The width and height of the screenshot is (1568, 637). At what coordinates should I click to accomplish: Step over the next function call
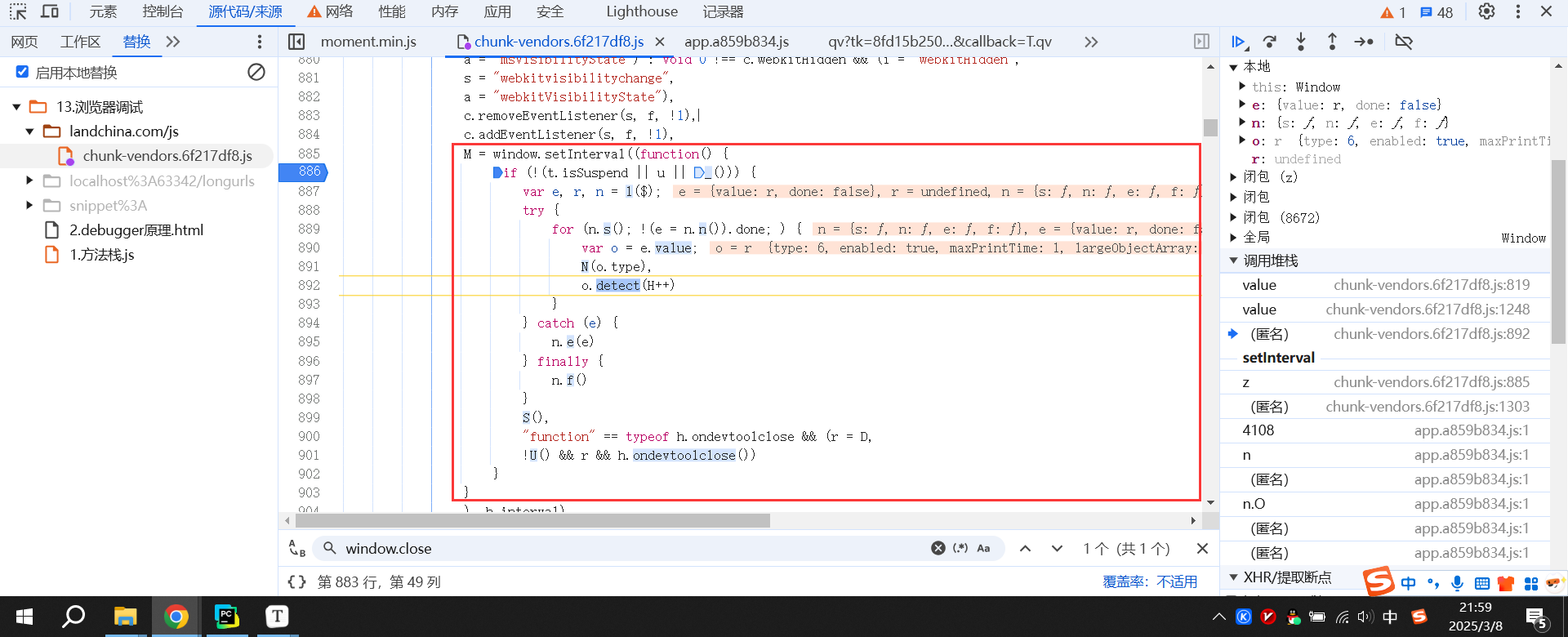point(1270,42)
